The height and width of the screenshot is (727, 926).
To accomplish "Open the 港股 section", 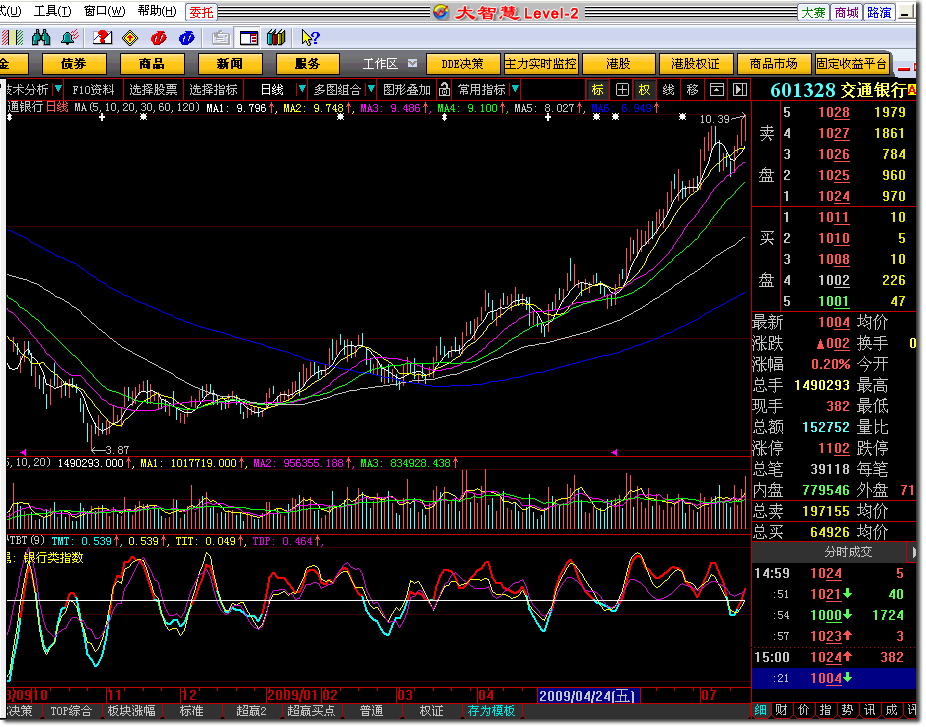I will (x=618, y=64).
